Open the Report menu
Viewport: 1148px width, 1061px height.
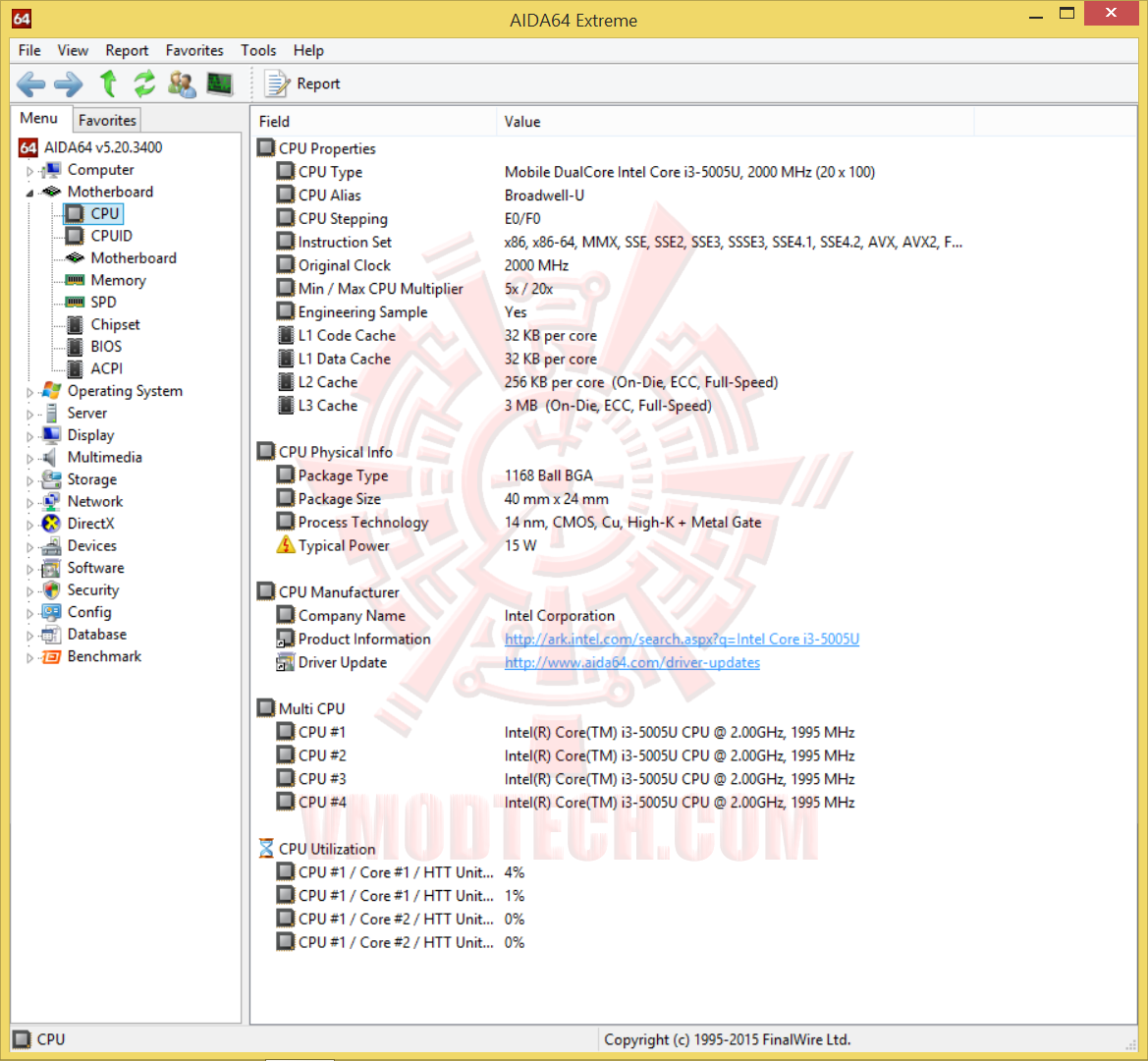127,50
